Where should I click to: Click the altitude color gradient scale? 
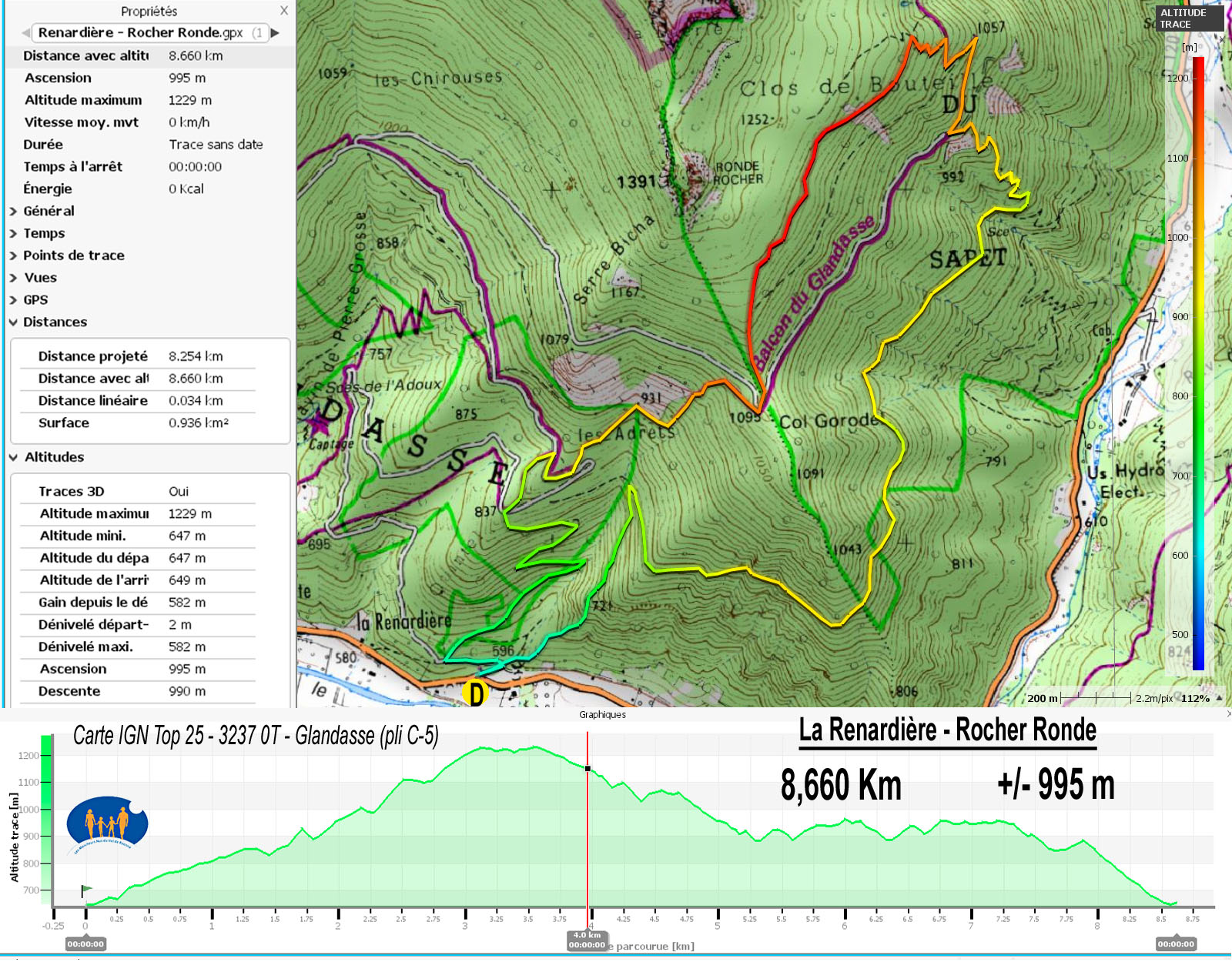click(x=1198, y=363)
